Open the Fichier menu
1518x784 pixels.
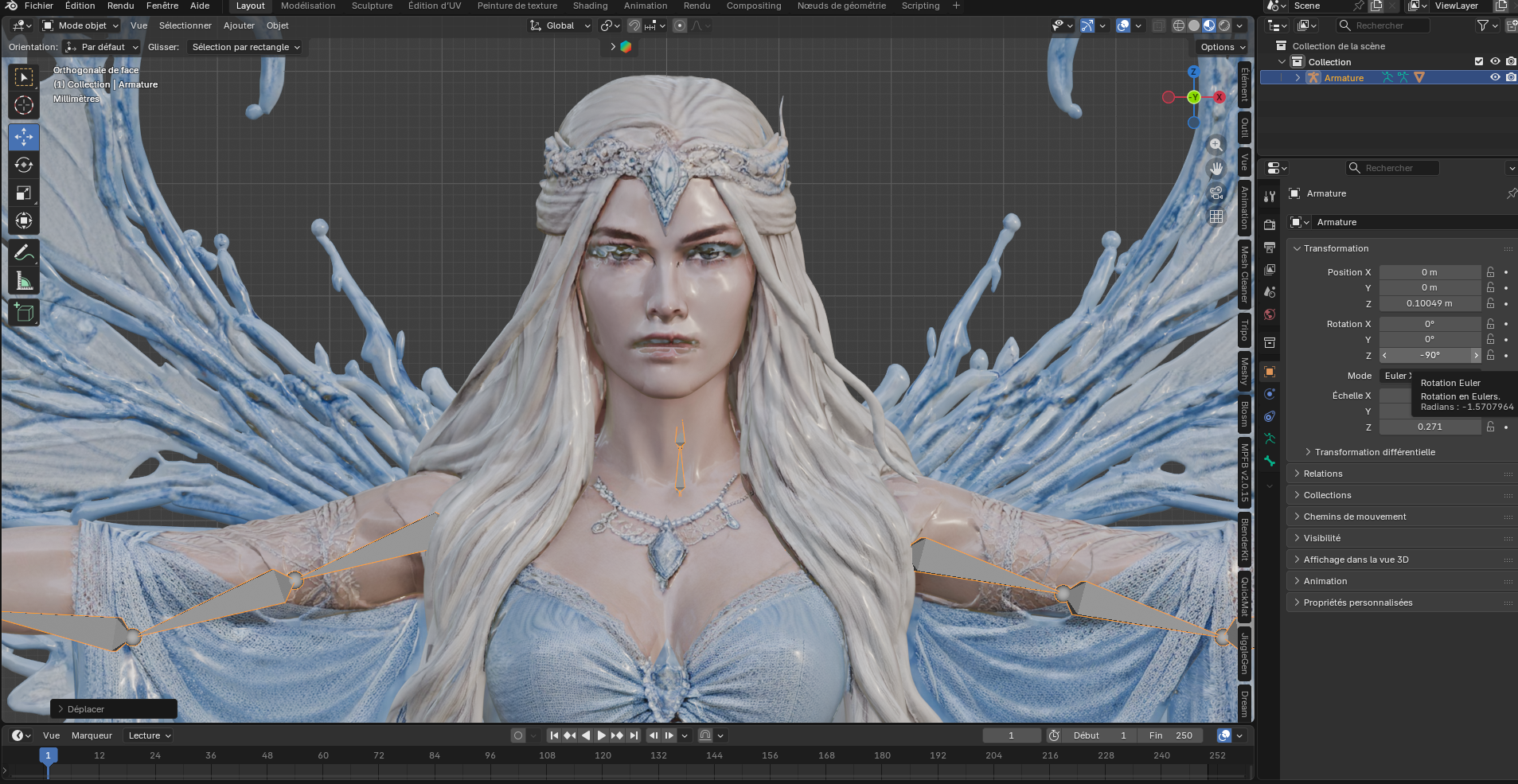[x=39, y=6]
